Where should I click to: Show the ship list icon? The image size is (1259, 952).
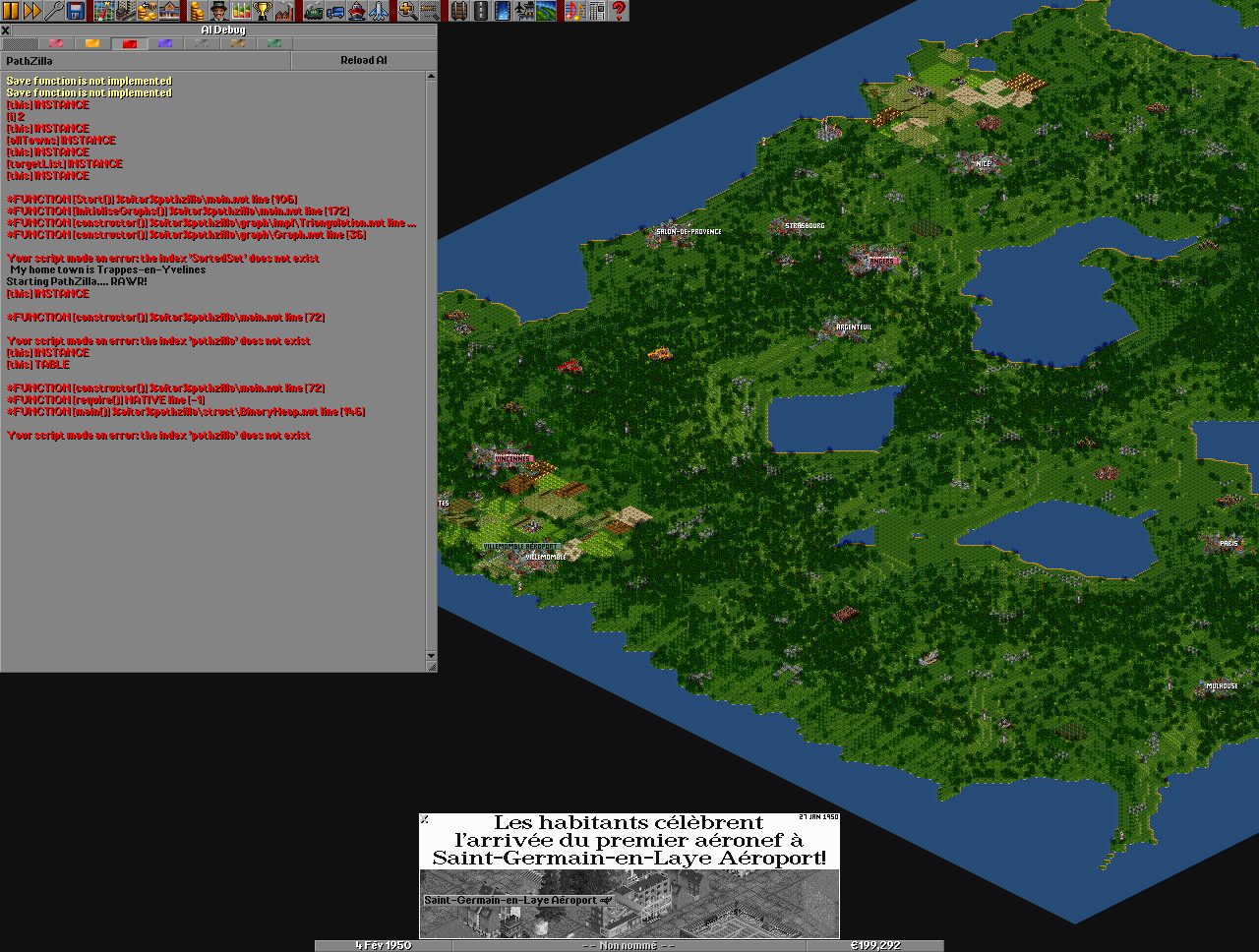pos(357,11)
